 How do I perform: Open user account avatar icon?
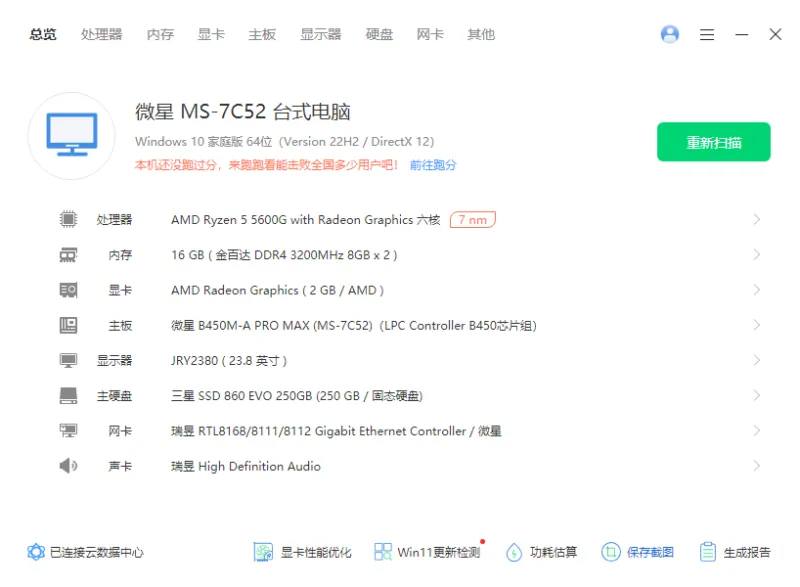669,34
